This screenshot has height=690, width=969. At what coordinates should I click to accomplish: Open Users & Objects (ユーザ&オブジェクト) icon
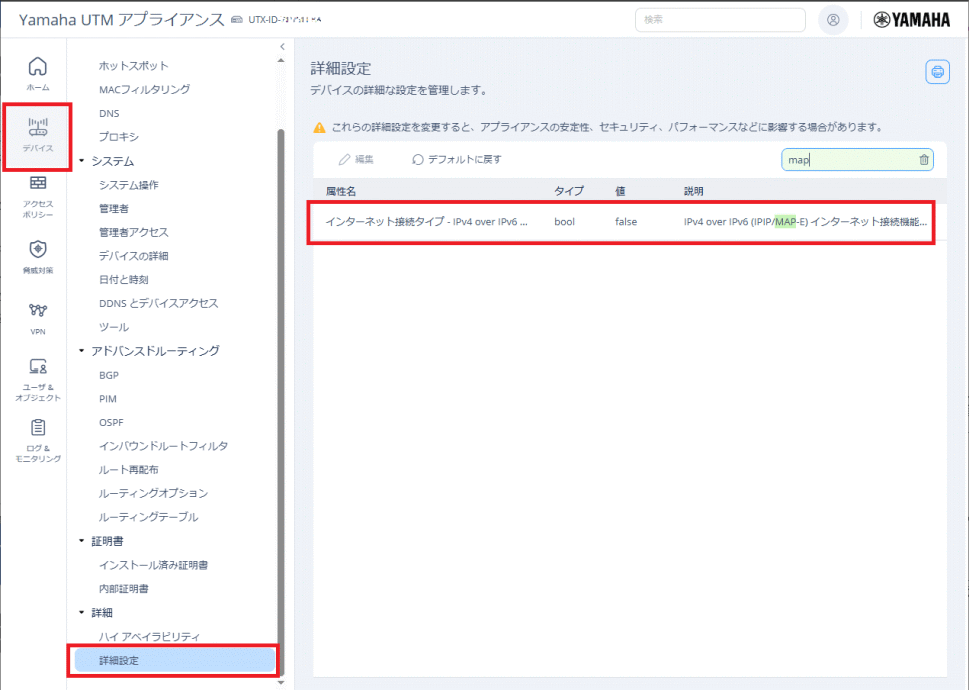pyautogui.click(x=37, y=367)
